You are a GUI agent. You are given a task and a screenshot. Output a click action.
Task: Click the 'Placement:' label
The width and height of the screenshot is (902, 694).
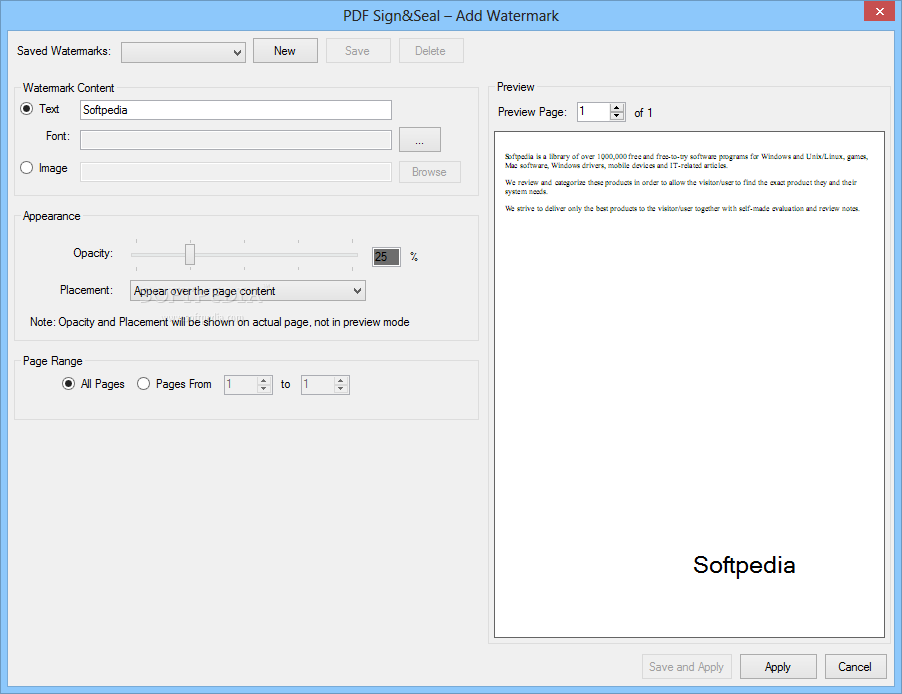pos(86,290)
